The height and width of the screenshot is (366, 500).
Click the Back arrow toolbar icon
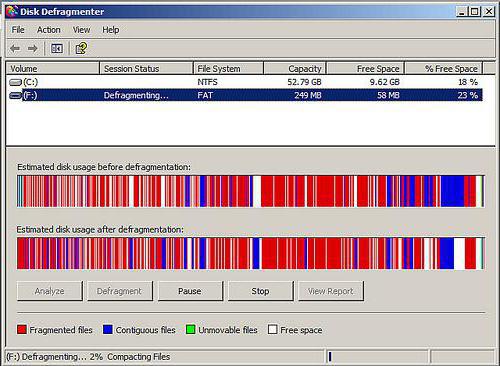(x=15, y=49)
